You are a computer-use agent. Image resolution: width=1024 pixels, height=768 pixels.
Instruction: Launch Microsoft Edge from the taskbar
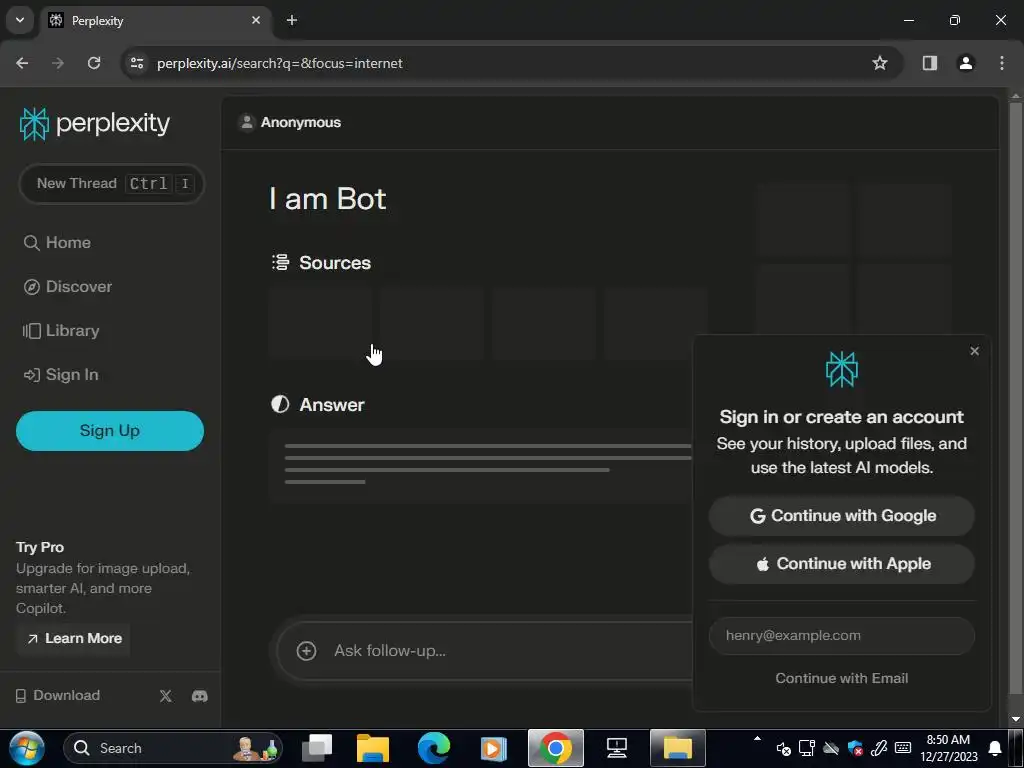click(434, 748)
